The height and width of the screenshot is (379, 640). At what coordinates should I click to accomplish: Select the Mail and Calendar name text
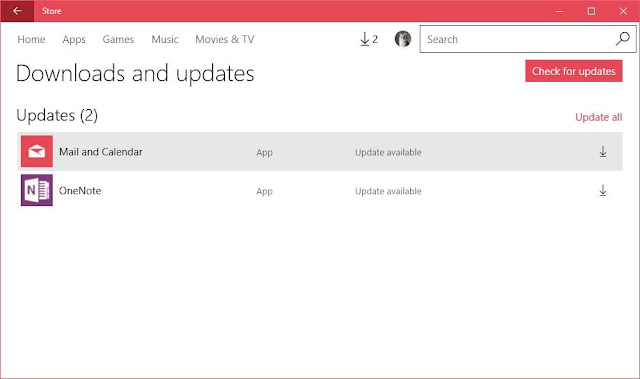[101, 152]
